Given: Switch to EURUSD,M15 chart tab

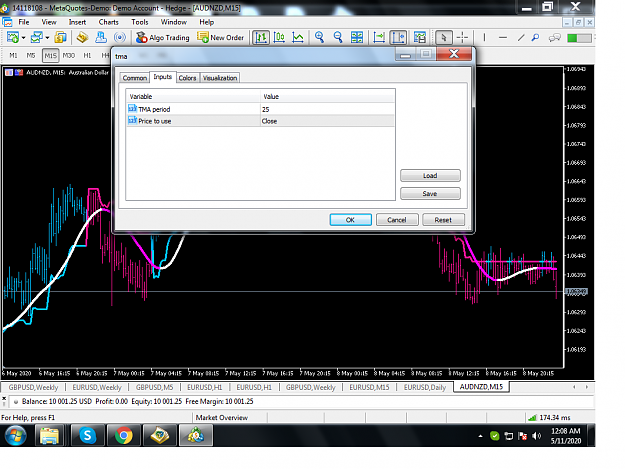Looking at the screenshot, I should (369, 387).
